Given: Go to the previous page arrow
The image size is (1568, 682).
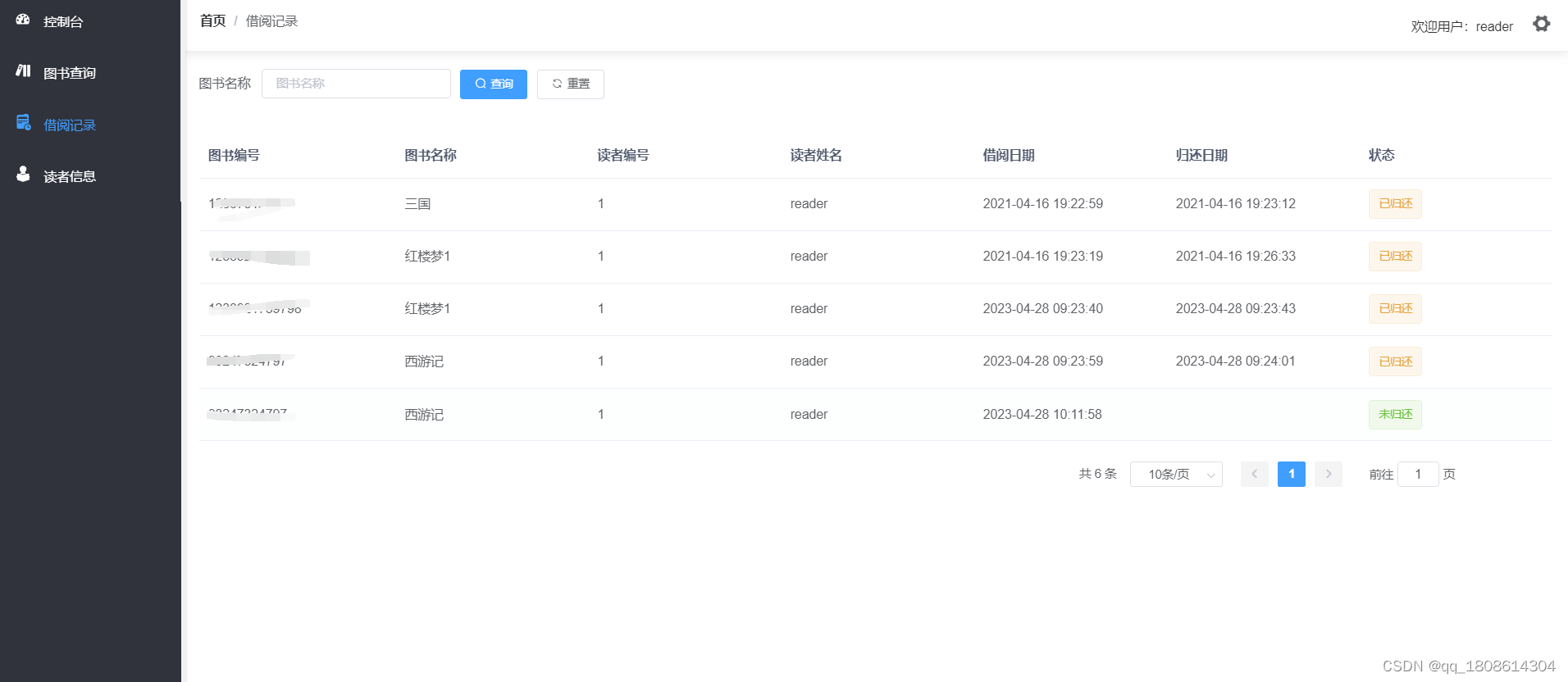Looking at the screenshot, I should pos(1254,474).
